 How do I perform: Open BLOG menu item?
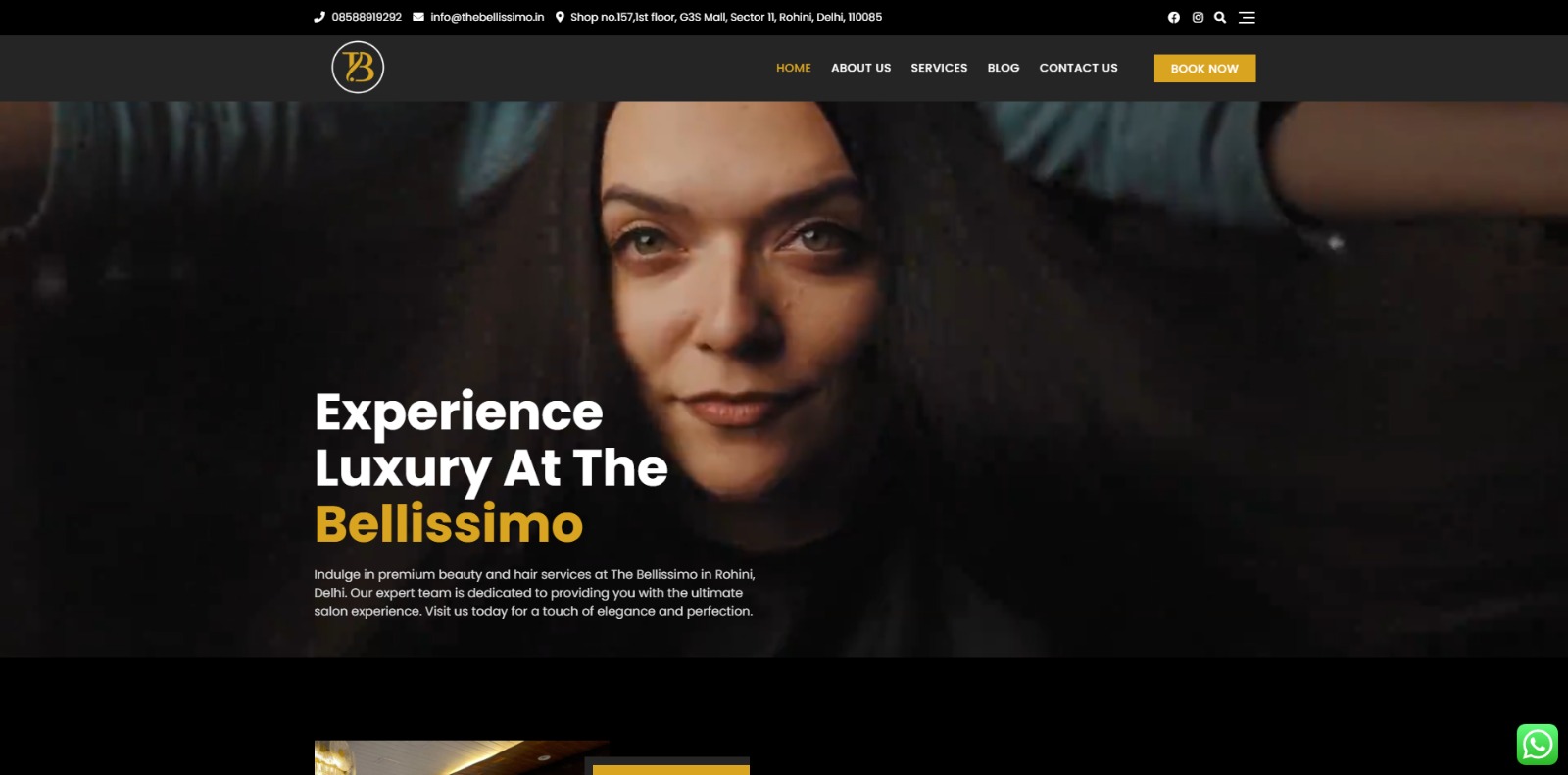[1004, 68]
